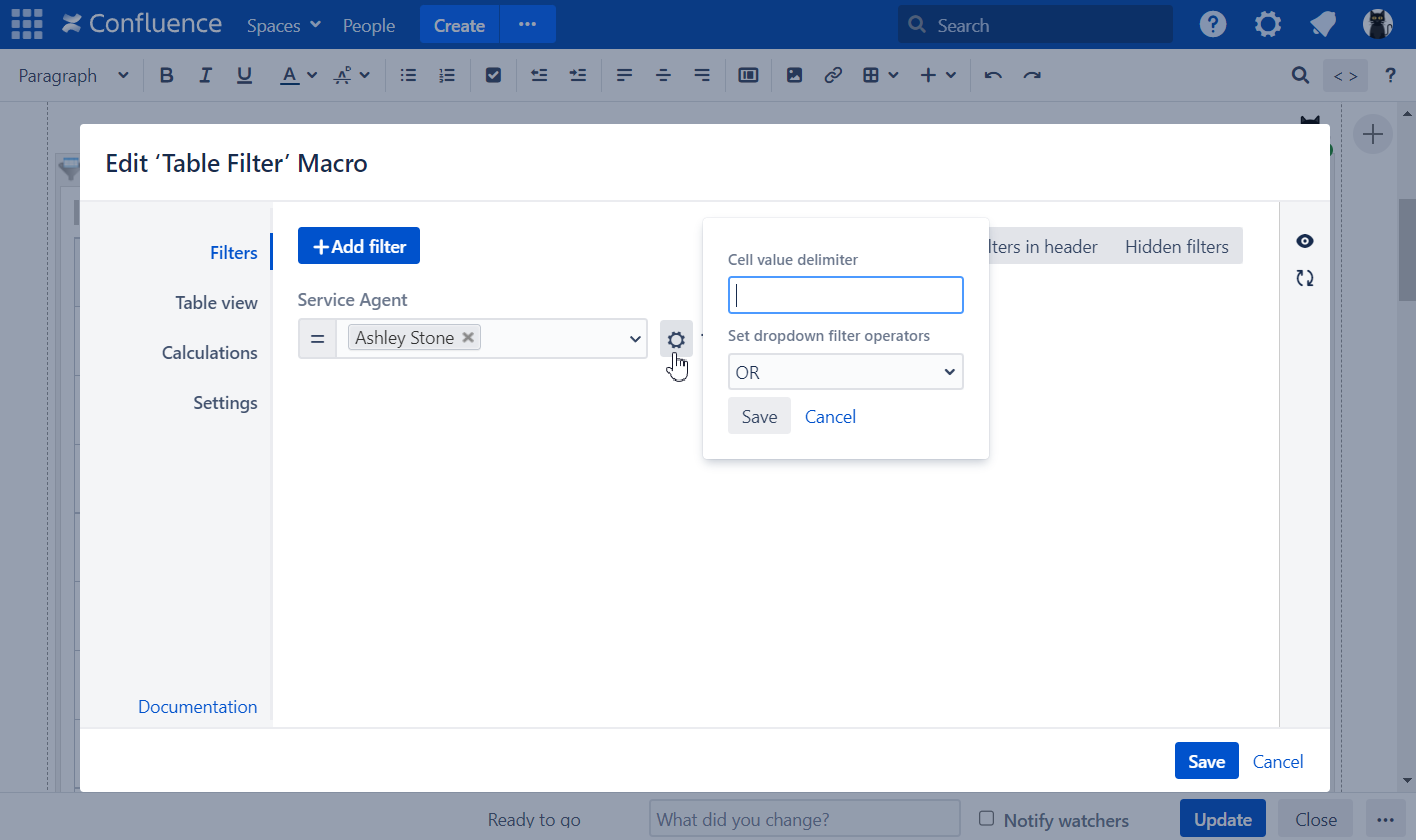Insert a link using the link icon
The height and width of the screenshot is (840, 1416).
coord(833,74)
